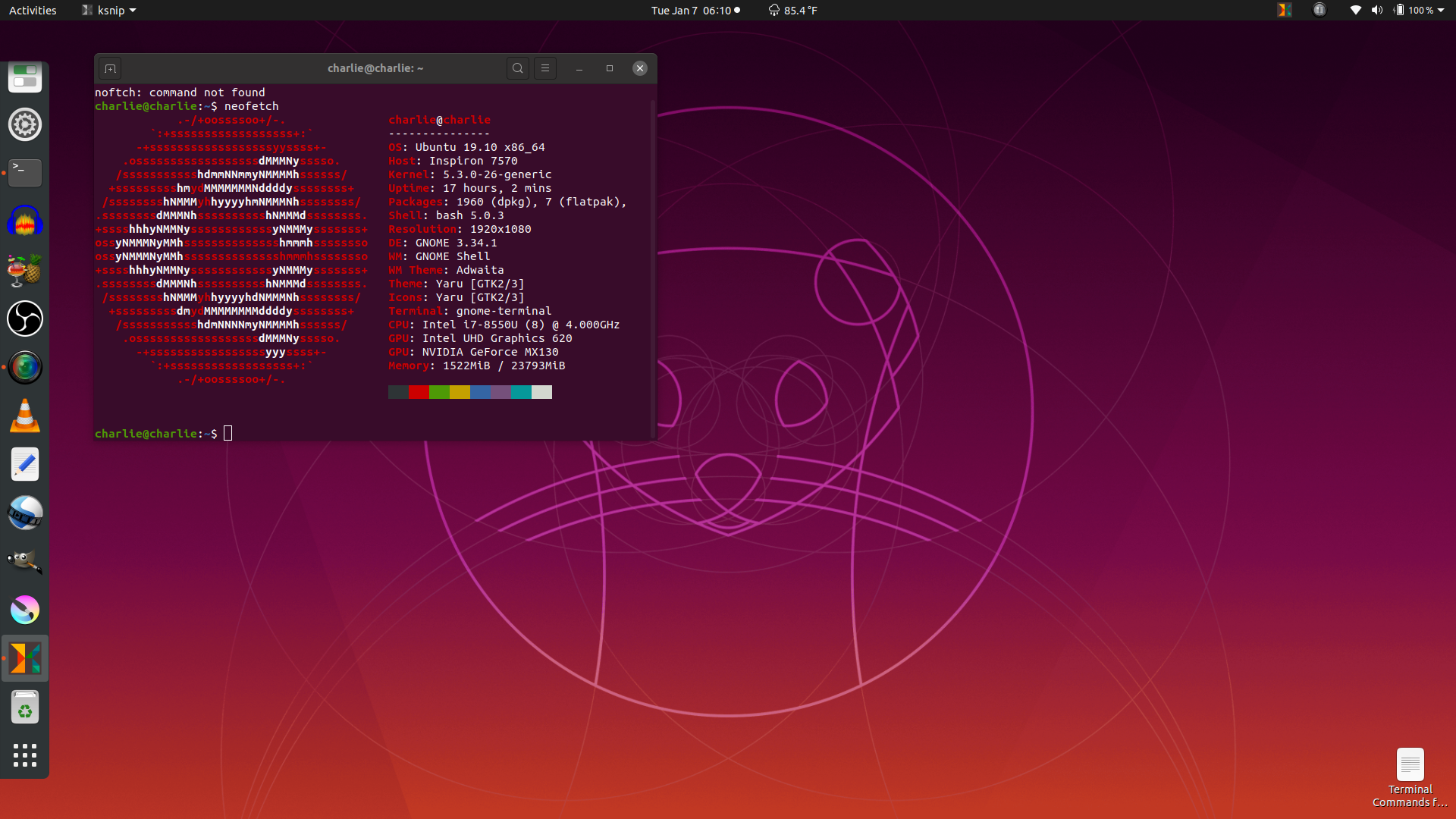Open the fruit cocktail app in dock
Screen dimensions: 1456x819
pyautogui.click(x=25, y=270)
